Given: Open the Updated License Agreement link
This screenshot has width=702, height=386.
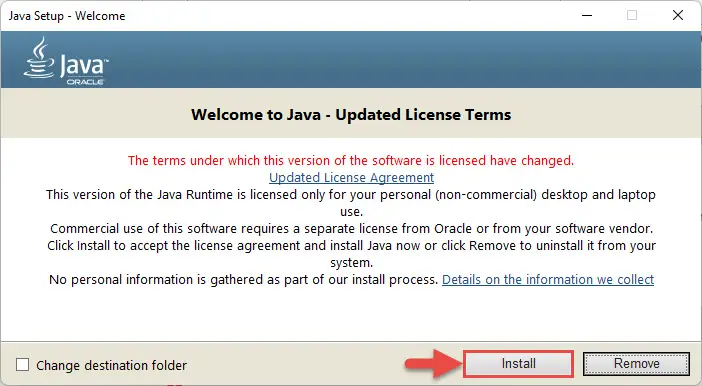Looking at the screenshot, I should (x=351, y=177).
